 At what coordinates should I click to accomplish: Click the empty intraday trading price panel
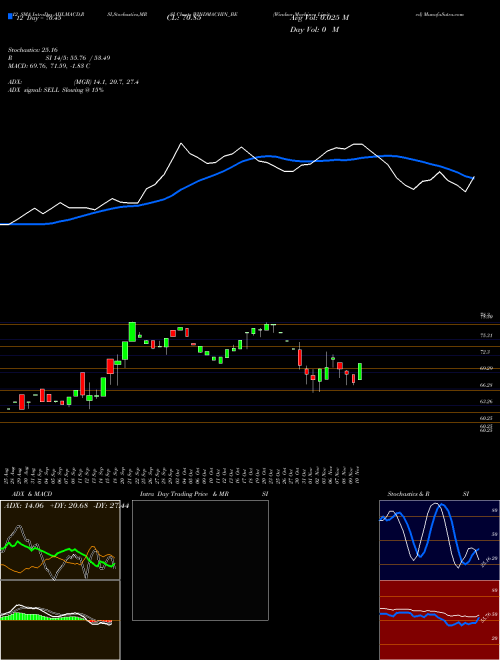pyautogui.click(x=200, y=560)
